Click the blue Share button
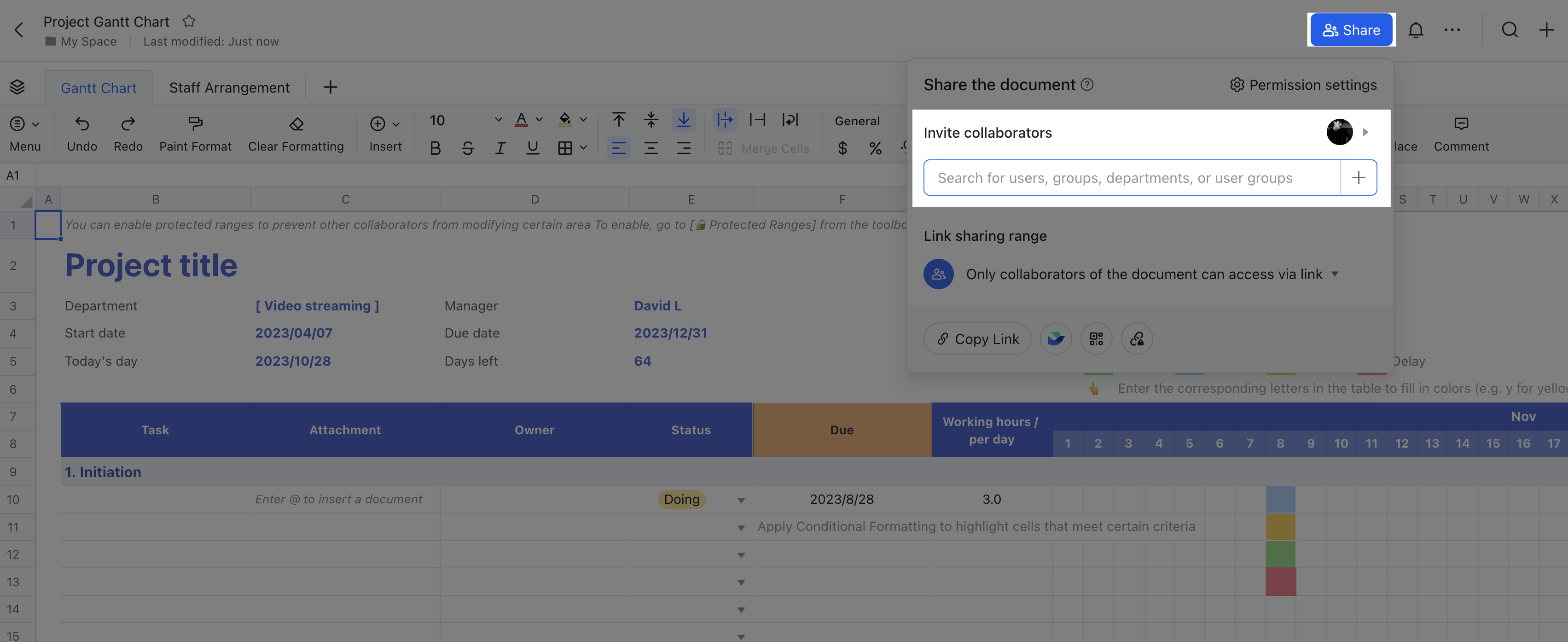The image size is (1568, 642). point(1351,30)
